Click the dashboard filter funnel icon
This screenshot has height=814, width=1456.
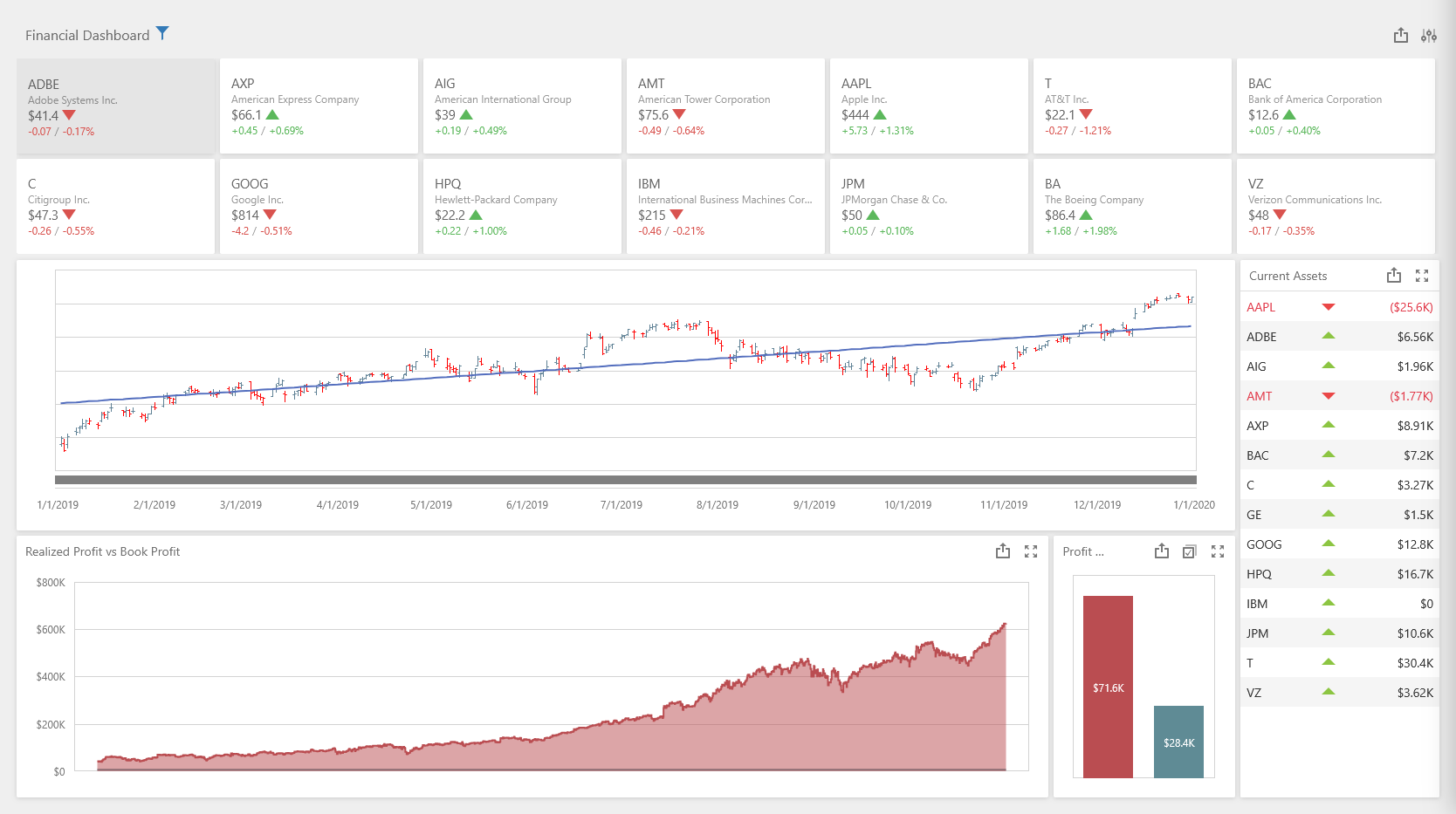(162, 34)
